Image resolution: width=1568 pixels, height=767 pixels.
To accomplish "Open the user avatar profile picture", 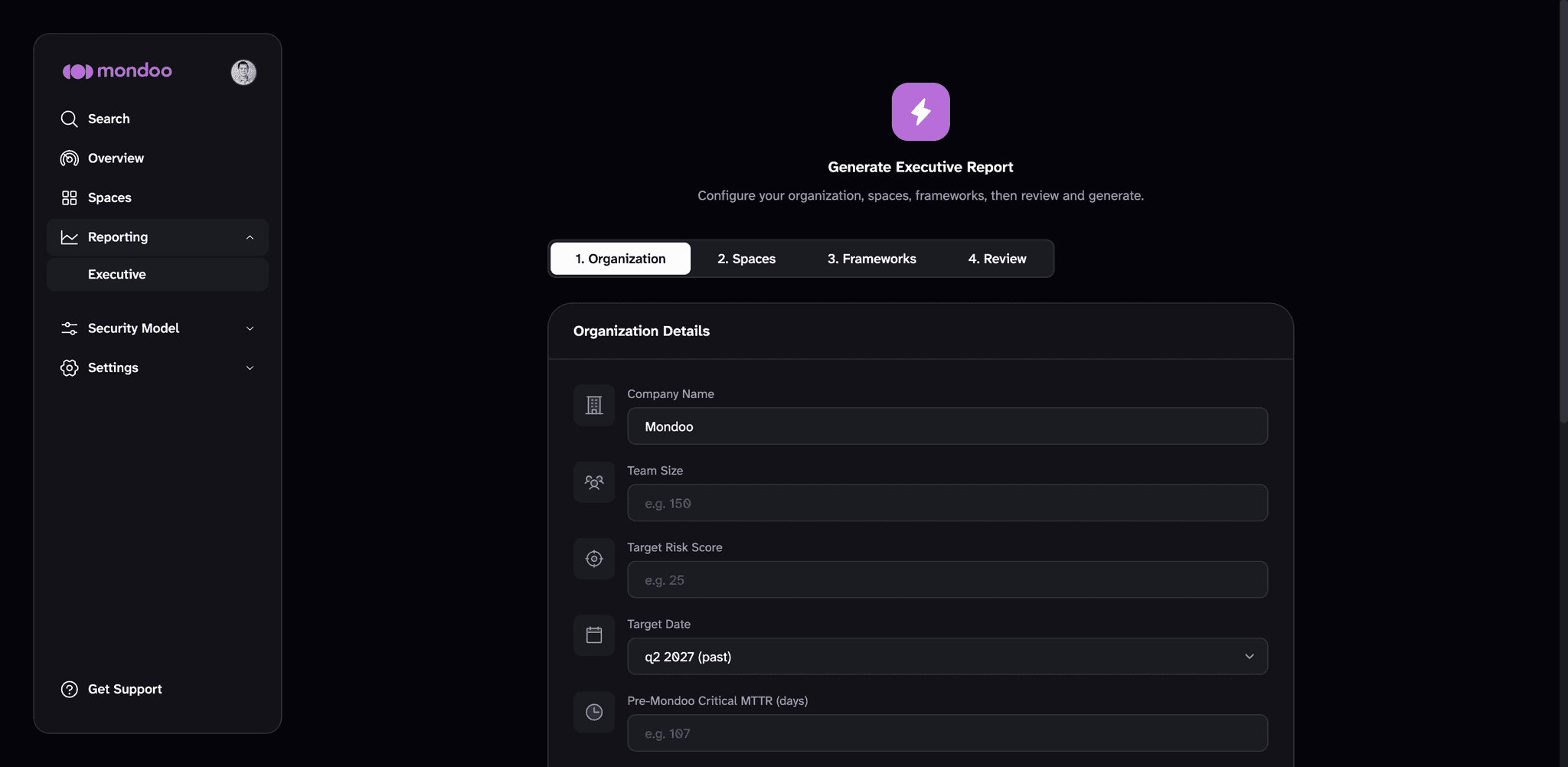I will pyautogui.click(x=243, y=72).
